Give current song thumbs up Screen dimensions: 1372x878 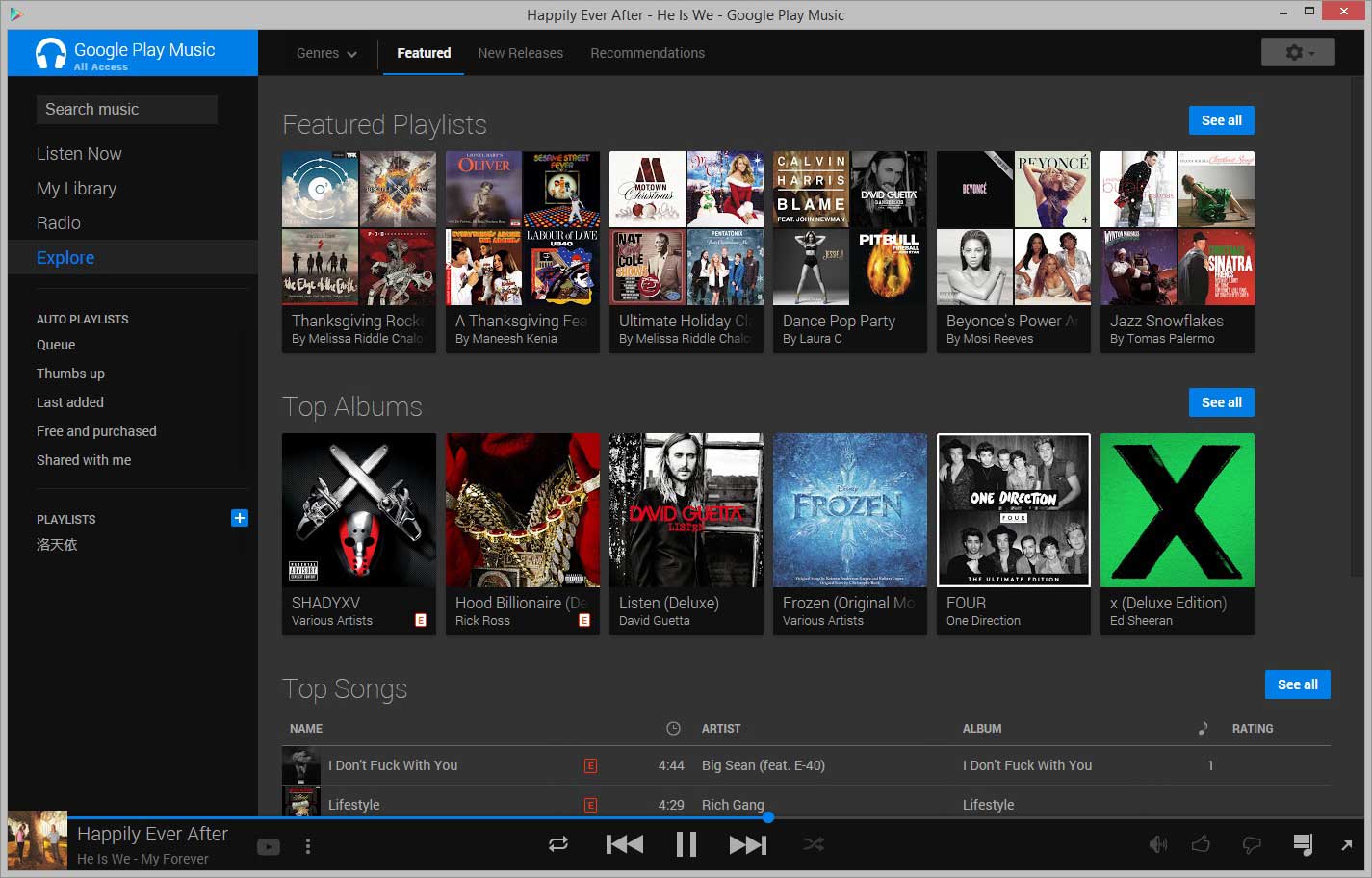[1201, 844]
